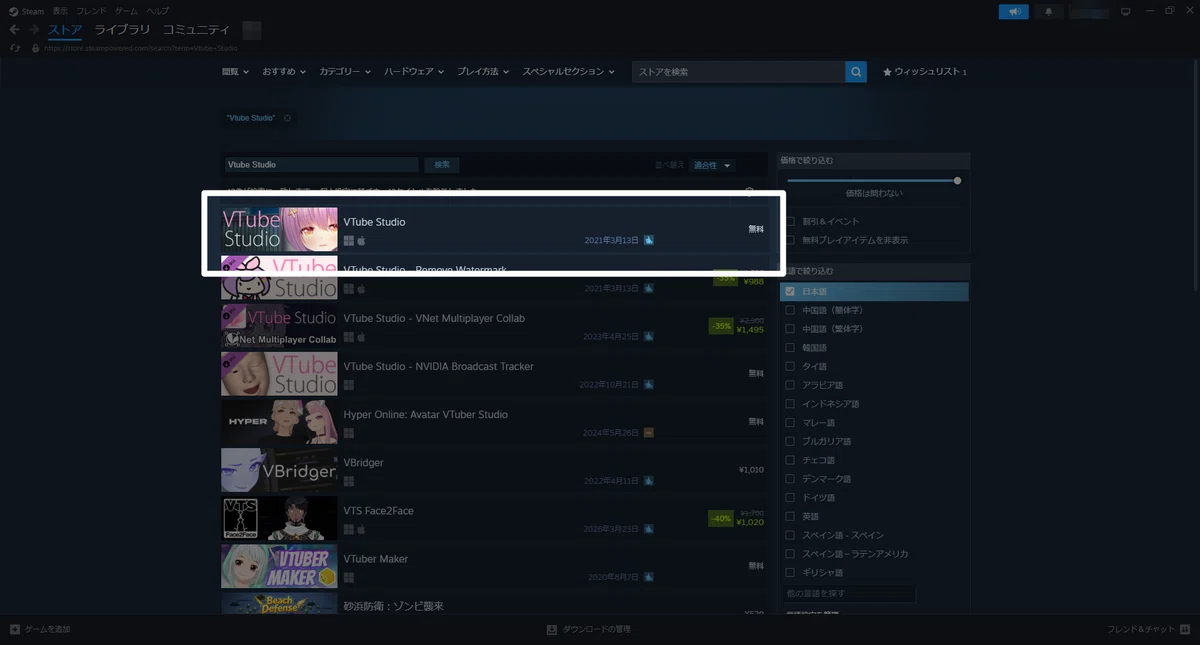The width and height of the screenshot is (1200, 645).
Task: Expand the カテゴリー dropdown
Action: [345, 72]
